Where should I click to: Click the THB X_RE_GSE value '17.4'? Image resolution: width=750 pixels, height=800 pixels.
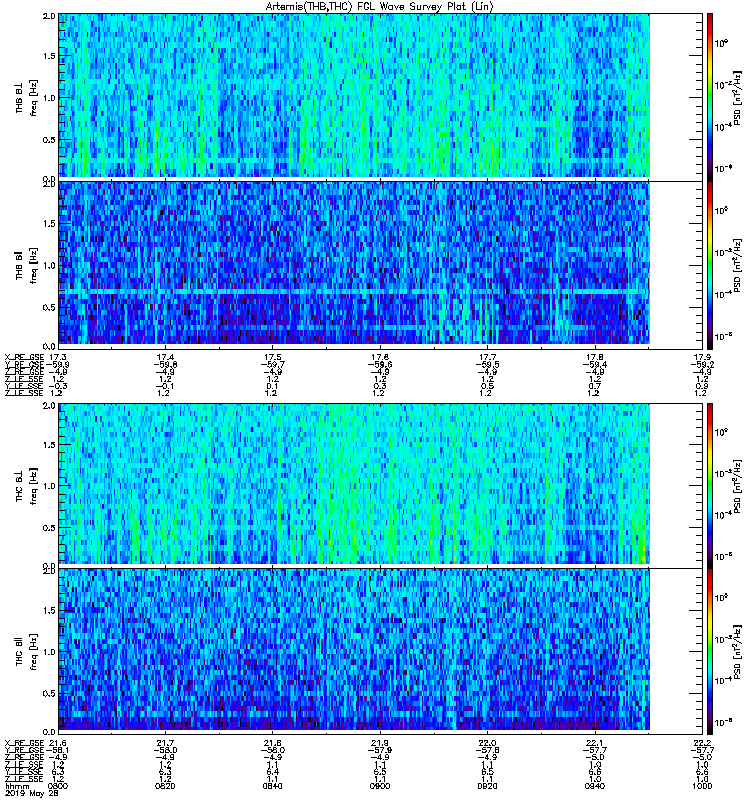coord(165,357)
